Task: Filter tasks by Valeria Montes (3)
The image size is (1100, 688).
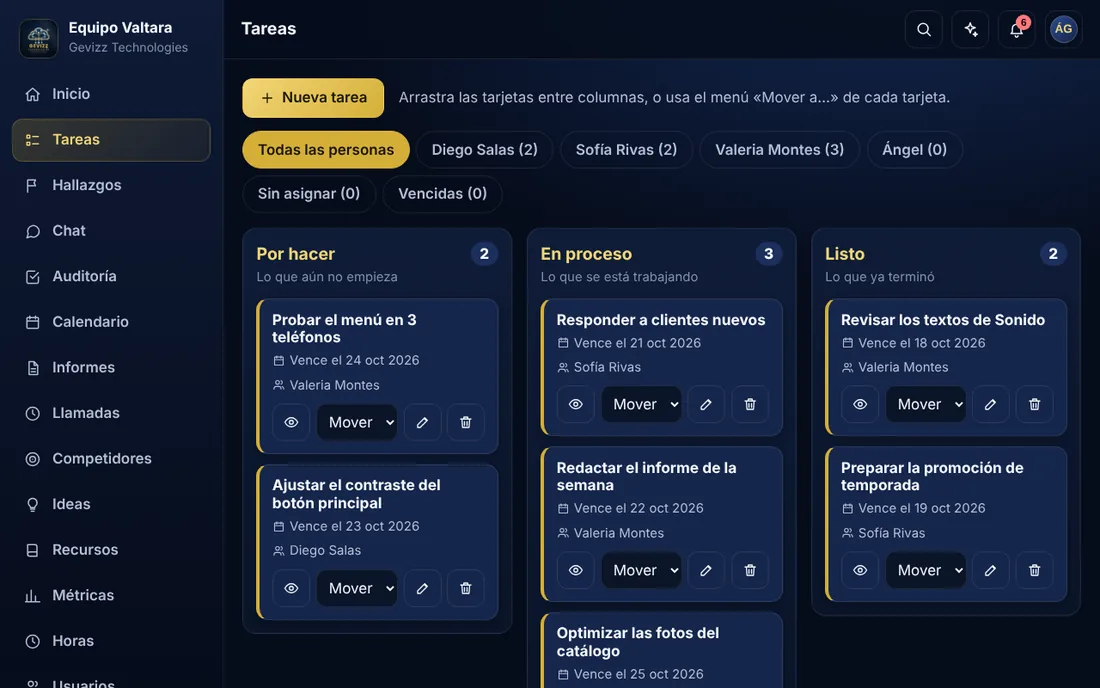Action: (x=779, y=149)
